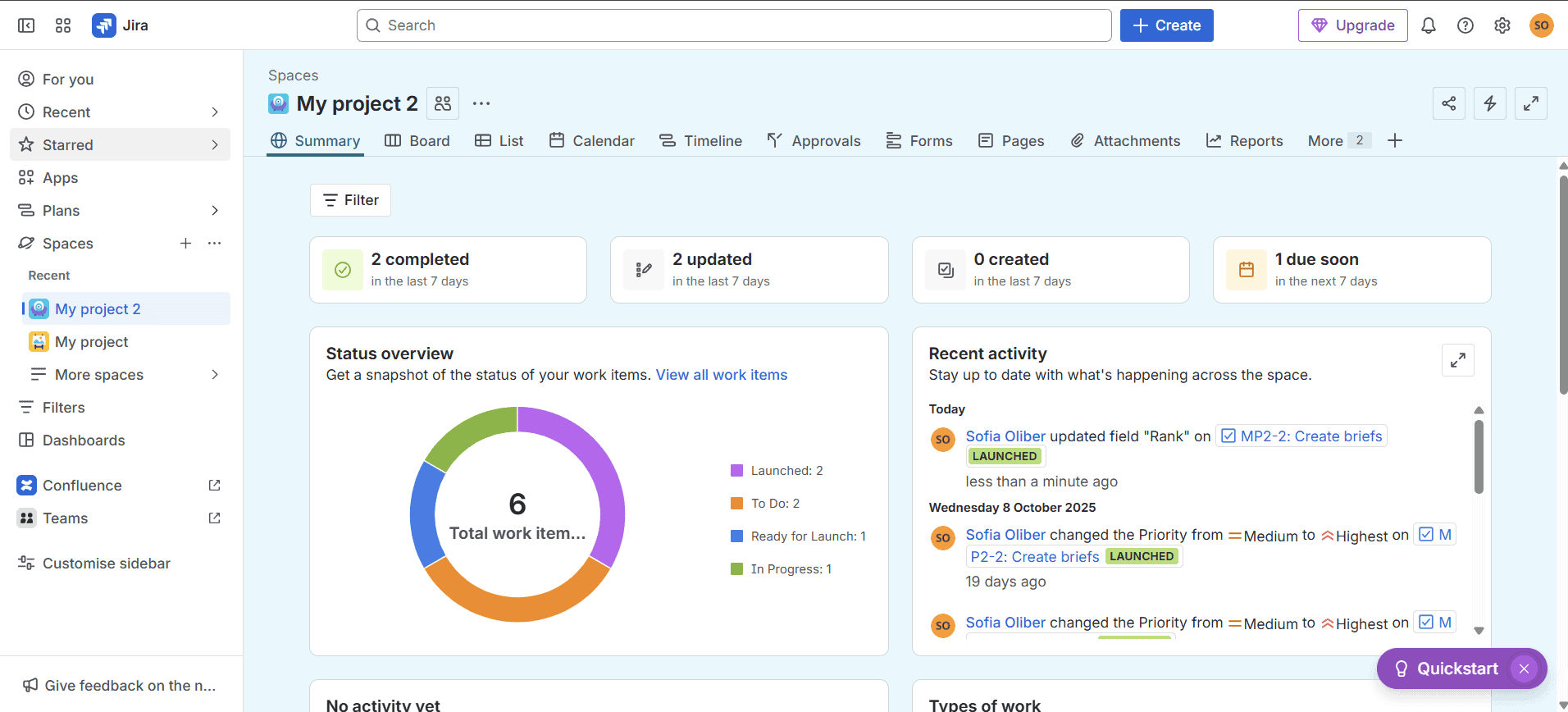Image resolution: width=1568 pixels, height=712 pixels.
Task: Switch to the Timeline tab
Action: tap(701, 141)
